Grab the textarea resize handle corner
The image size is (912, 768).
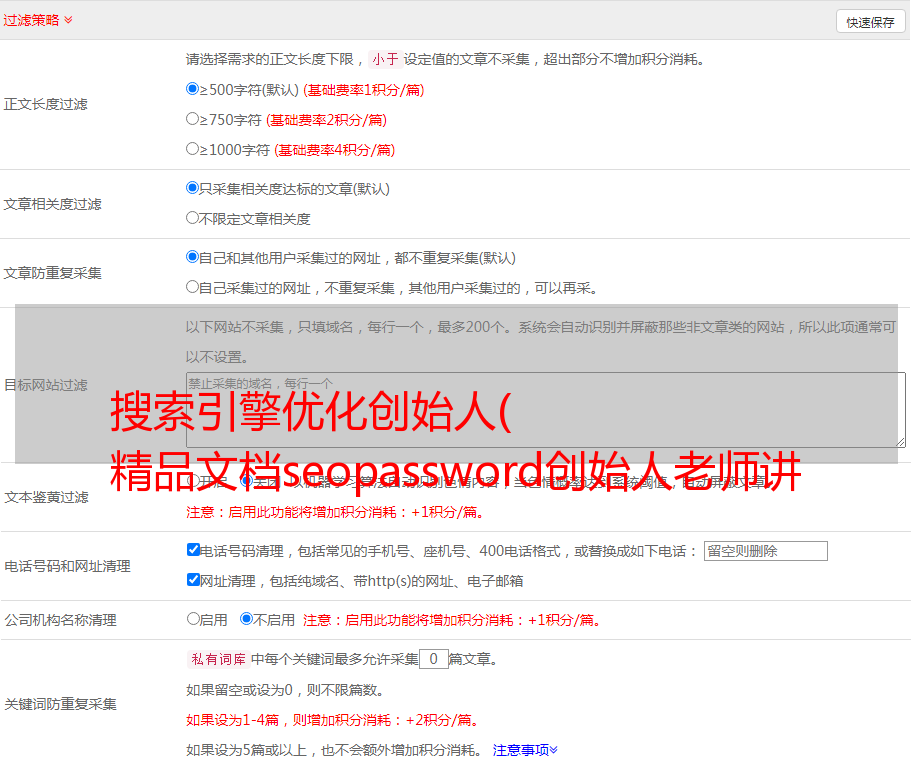(900, 442)
